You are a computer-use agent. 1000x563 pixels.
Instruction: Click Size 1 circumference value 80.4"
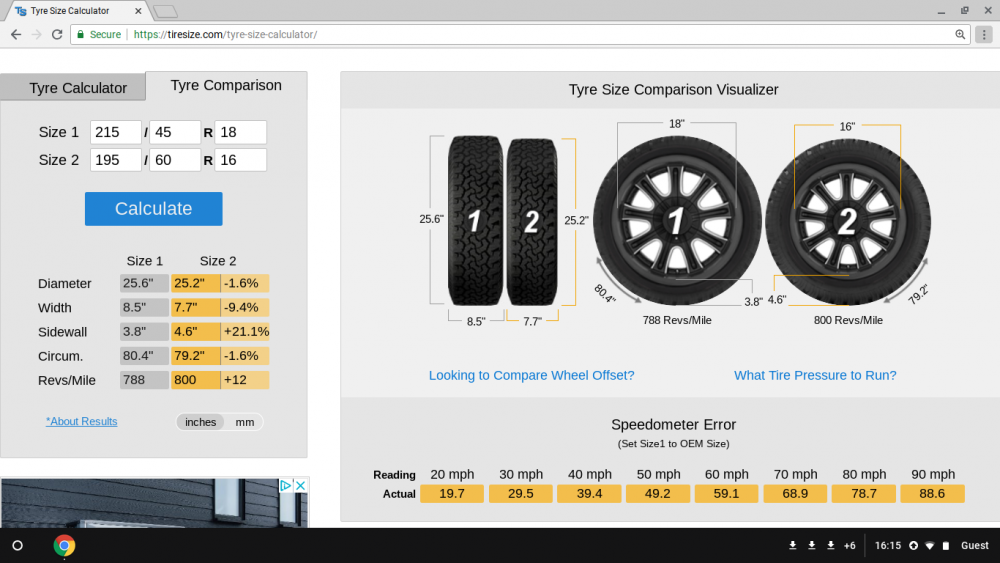click(144, 356)
